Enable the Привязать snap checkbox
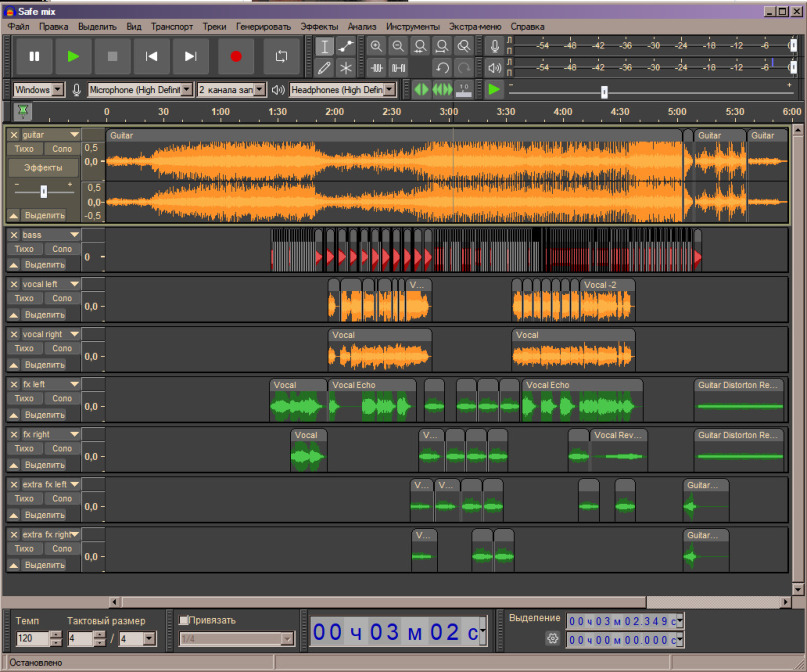This screenshot has width=807, height=672. [184, 620]
